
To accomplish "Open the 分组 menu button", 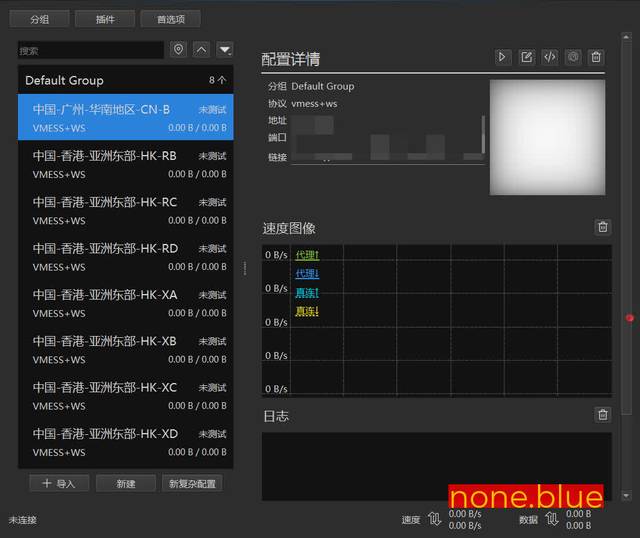I will tap(39, 19).
